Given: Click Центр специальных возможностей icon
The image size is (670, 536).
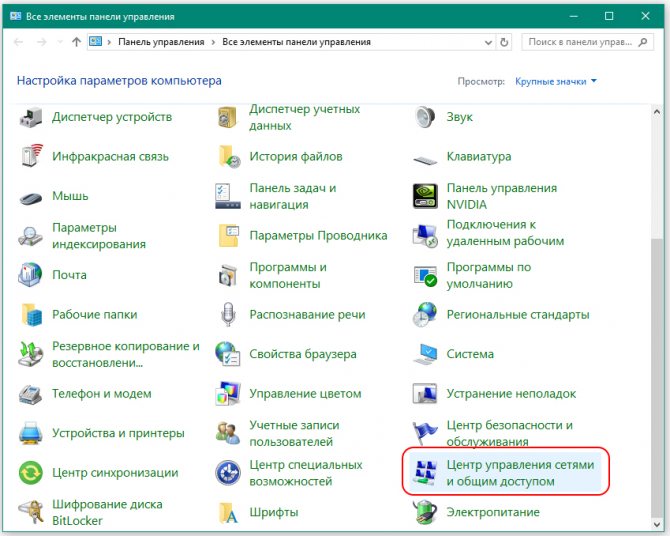Looking at the screenshot, I should pos(228,473).
